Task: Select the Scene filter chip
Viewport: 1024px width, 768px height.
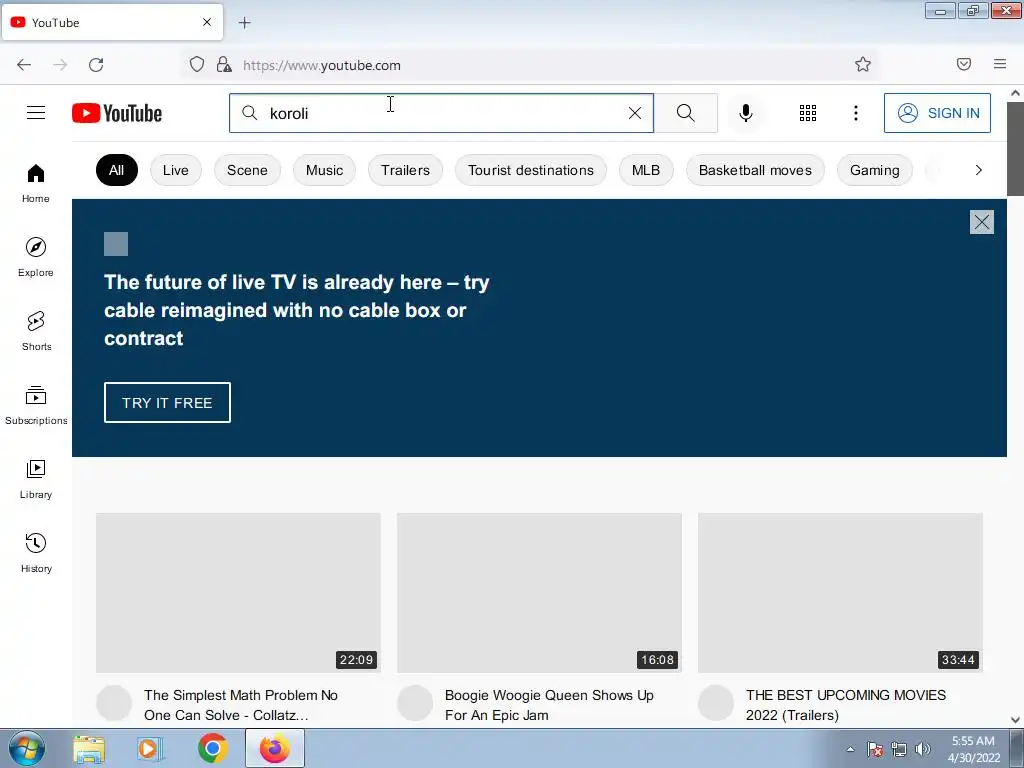Action: tap(247, 170)
